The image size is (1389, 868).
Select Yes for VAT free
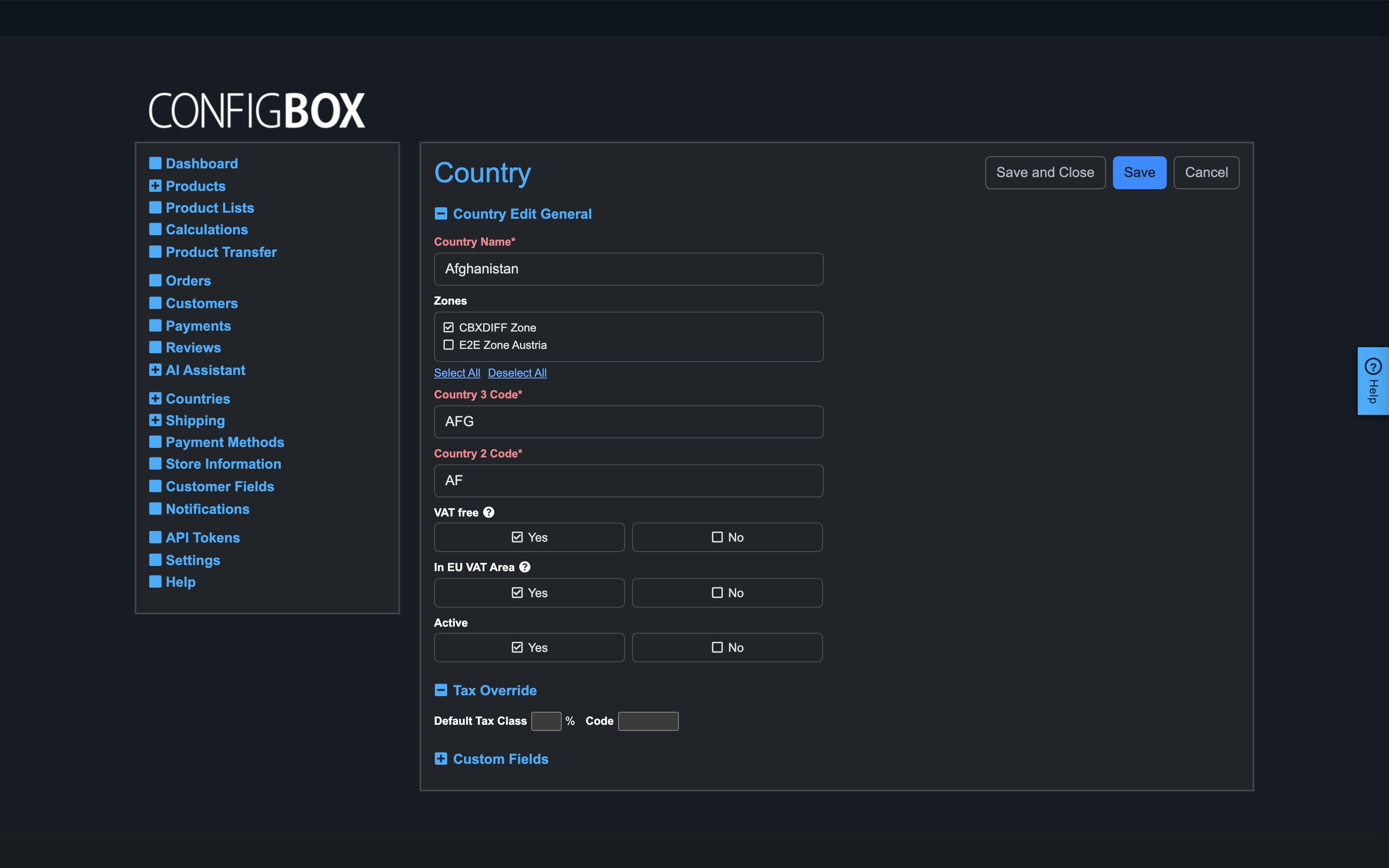pyautogui.click(x=529, y=537)
